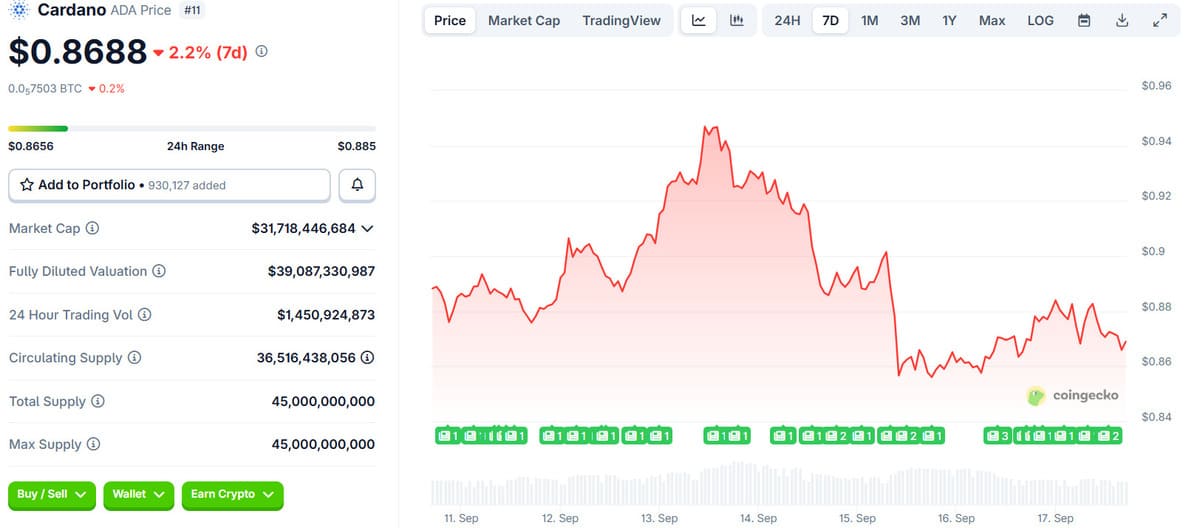Image resolution: width=1200 pixels, height=528 pixels.
Task: Switch to the line chart view icon
Action: coord(699,20)
